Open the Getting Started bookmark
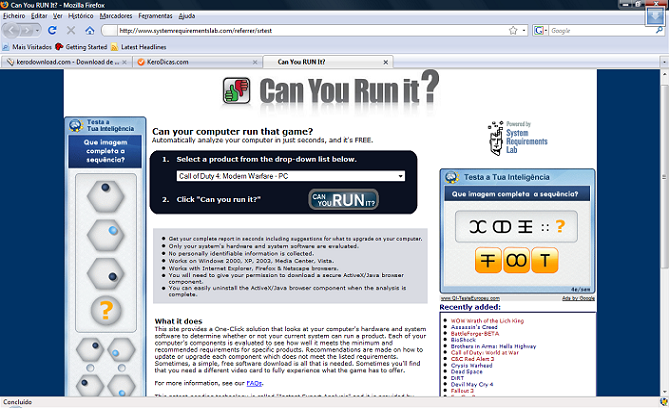The height and width of the screenshot is (408, 669). (81, 47)
